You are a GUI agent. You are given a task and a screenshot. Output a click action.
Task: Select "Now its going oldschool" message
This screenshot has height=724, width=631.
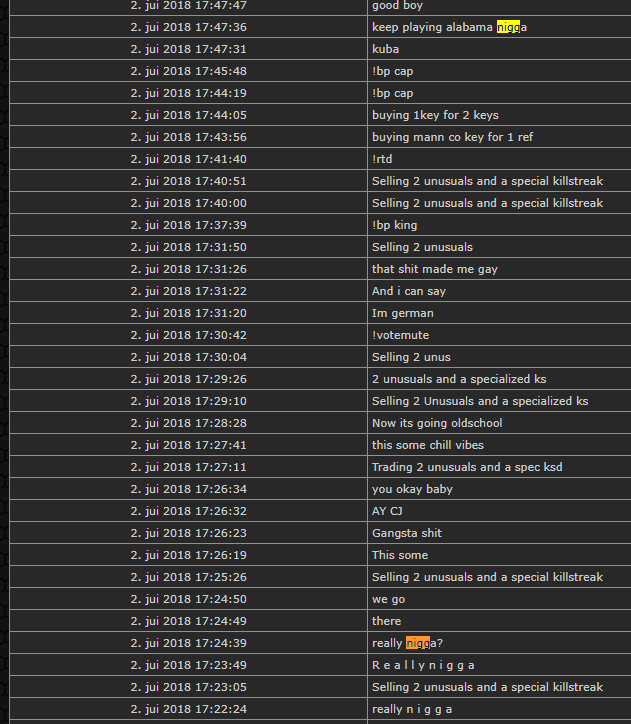pos(437,423)
